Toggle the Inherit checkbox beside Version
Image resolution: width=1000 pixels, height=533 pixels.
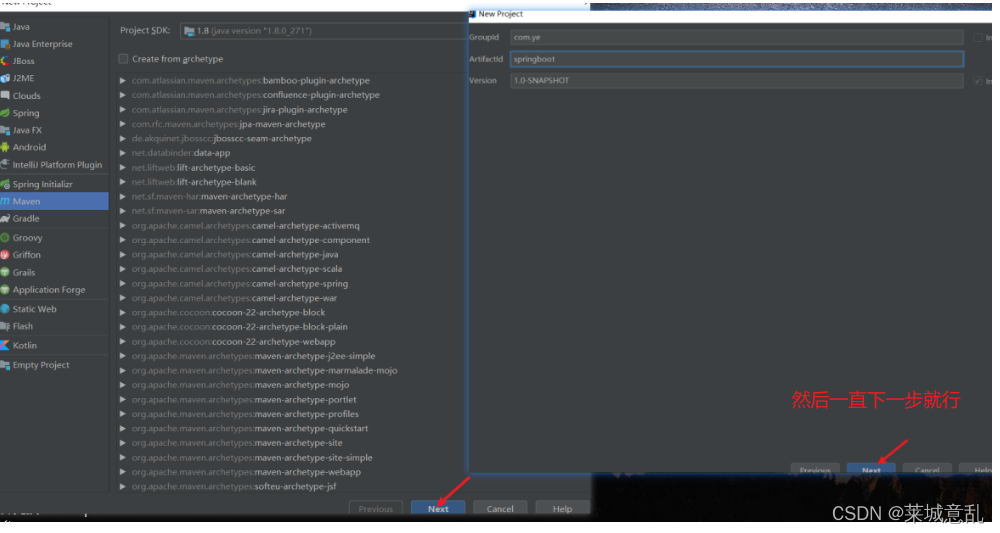point(978,81)
